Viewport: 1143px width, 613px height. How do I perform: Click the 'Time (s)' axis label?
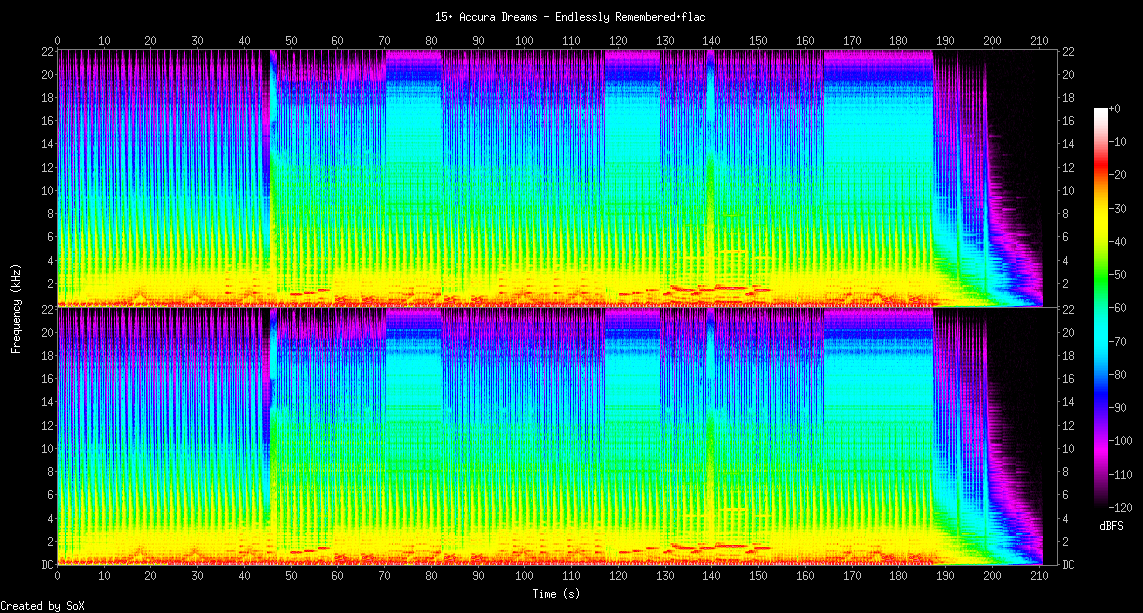[555, 594]
